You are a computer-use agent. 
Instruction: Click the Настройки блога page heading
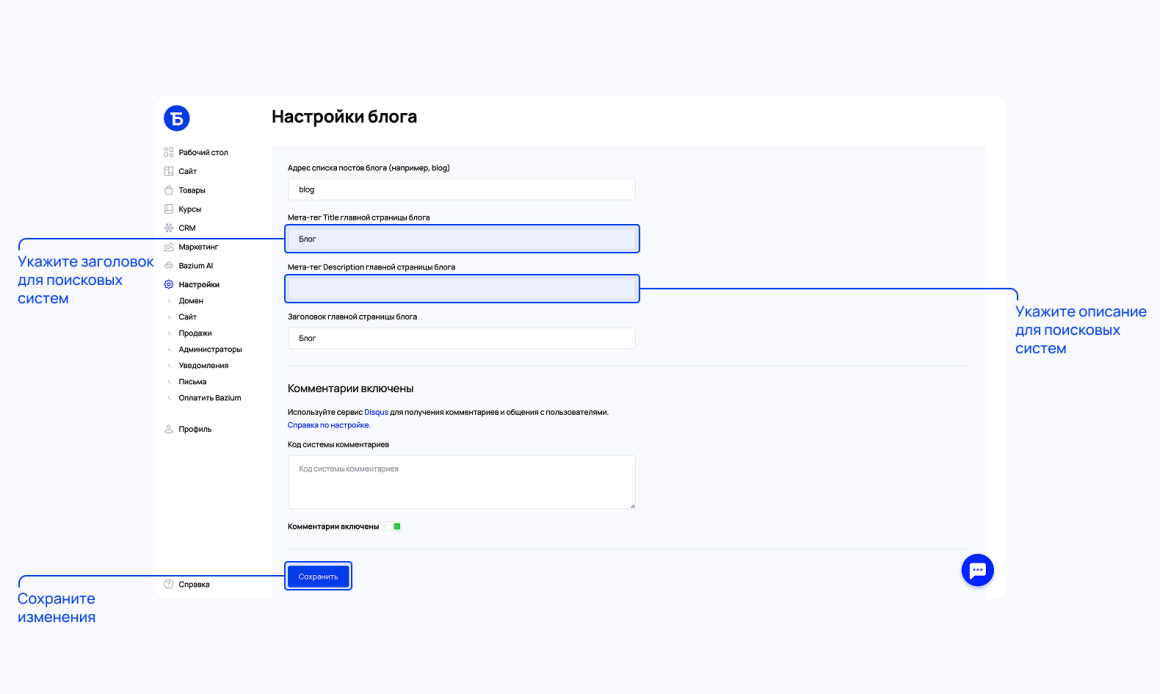coord(344,117)
